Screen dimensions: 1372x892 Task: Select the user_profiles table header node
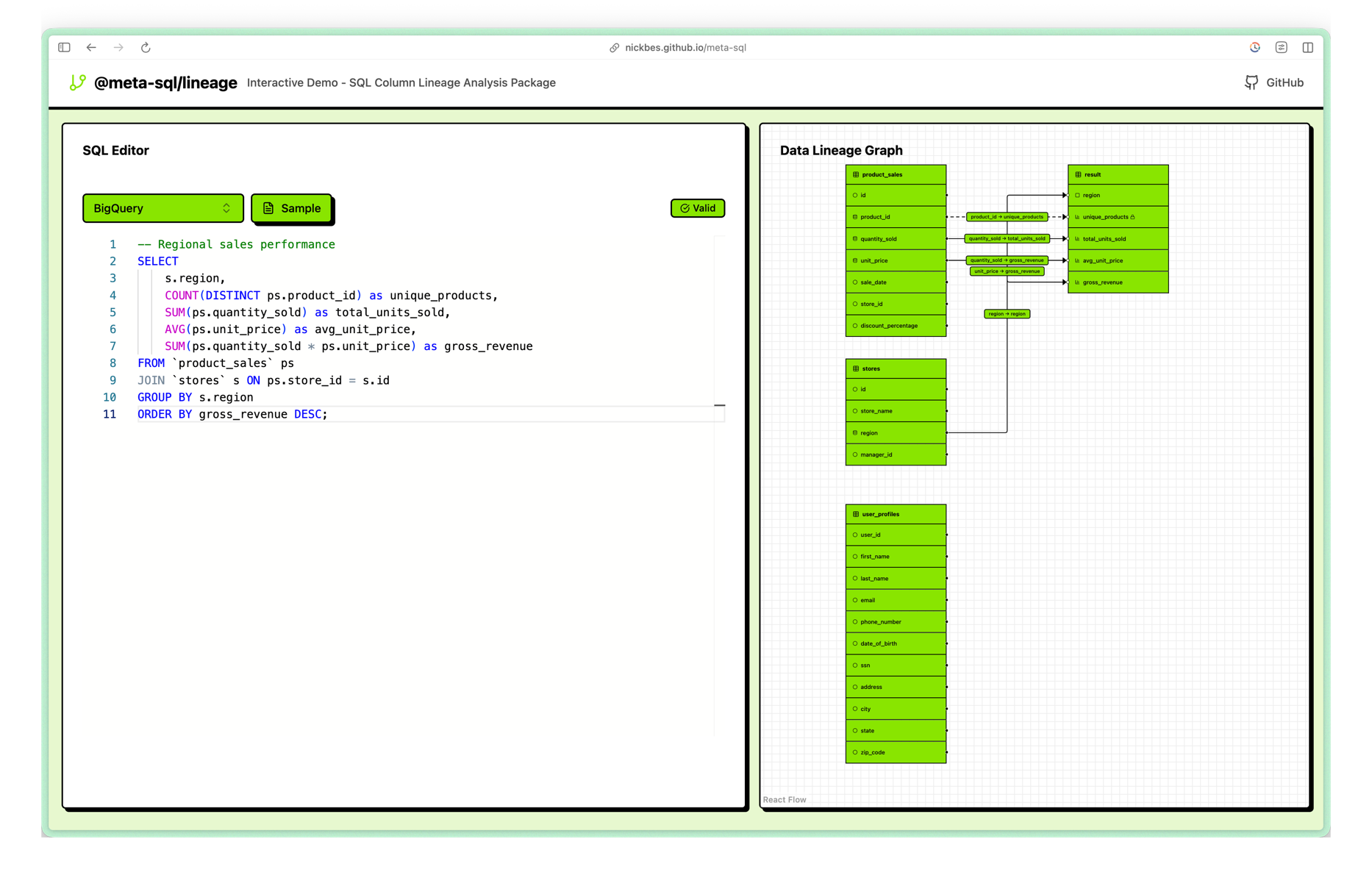point(896,514)
